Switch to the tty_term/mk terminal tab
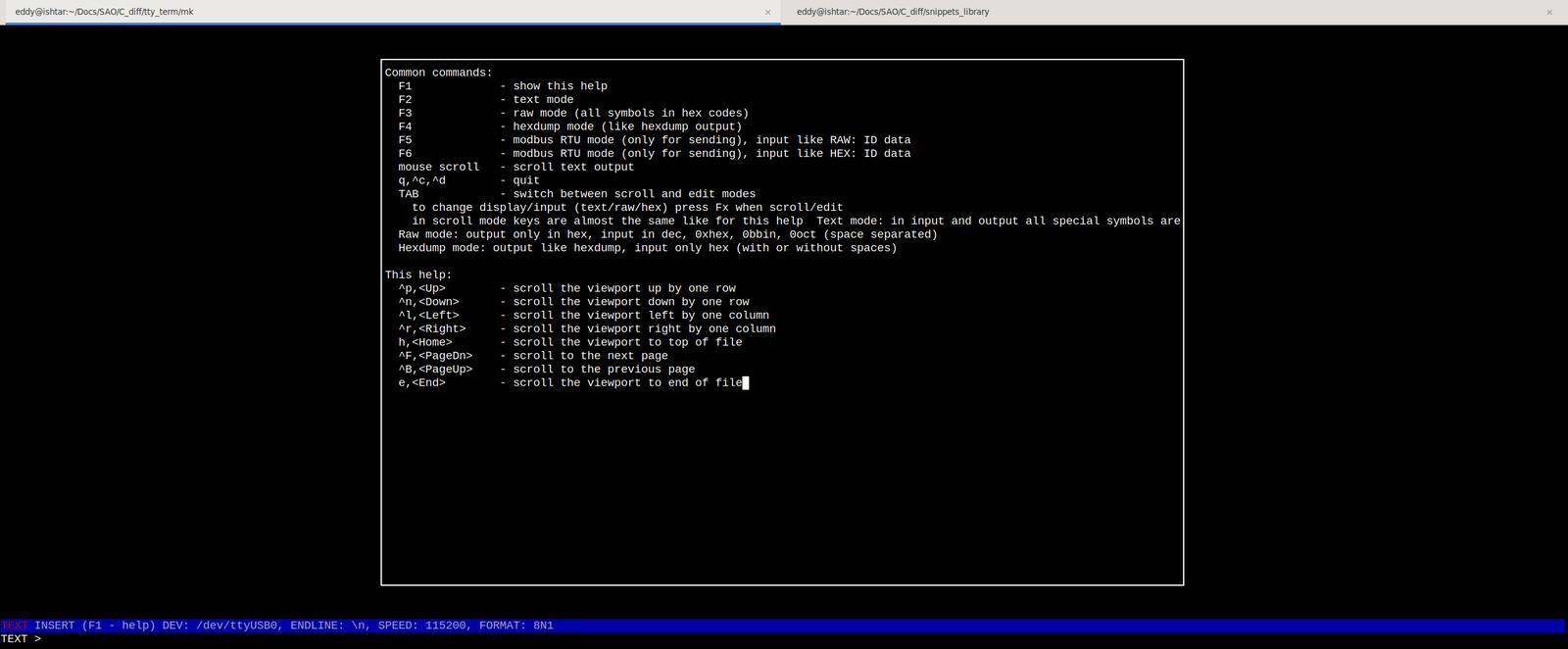The image size is (1568, 649). 104,12
